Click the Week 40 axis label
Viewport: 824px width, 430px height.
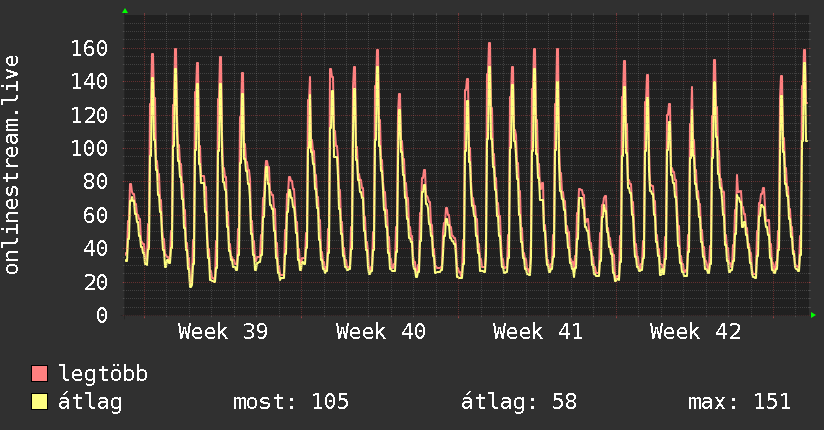[381, 332]
